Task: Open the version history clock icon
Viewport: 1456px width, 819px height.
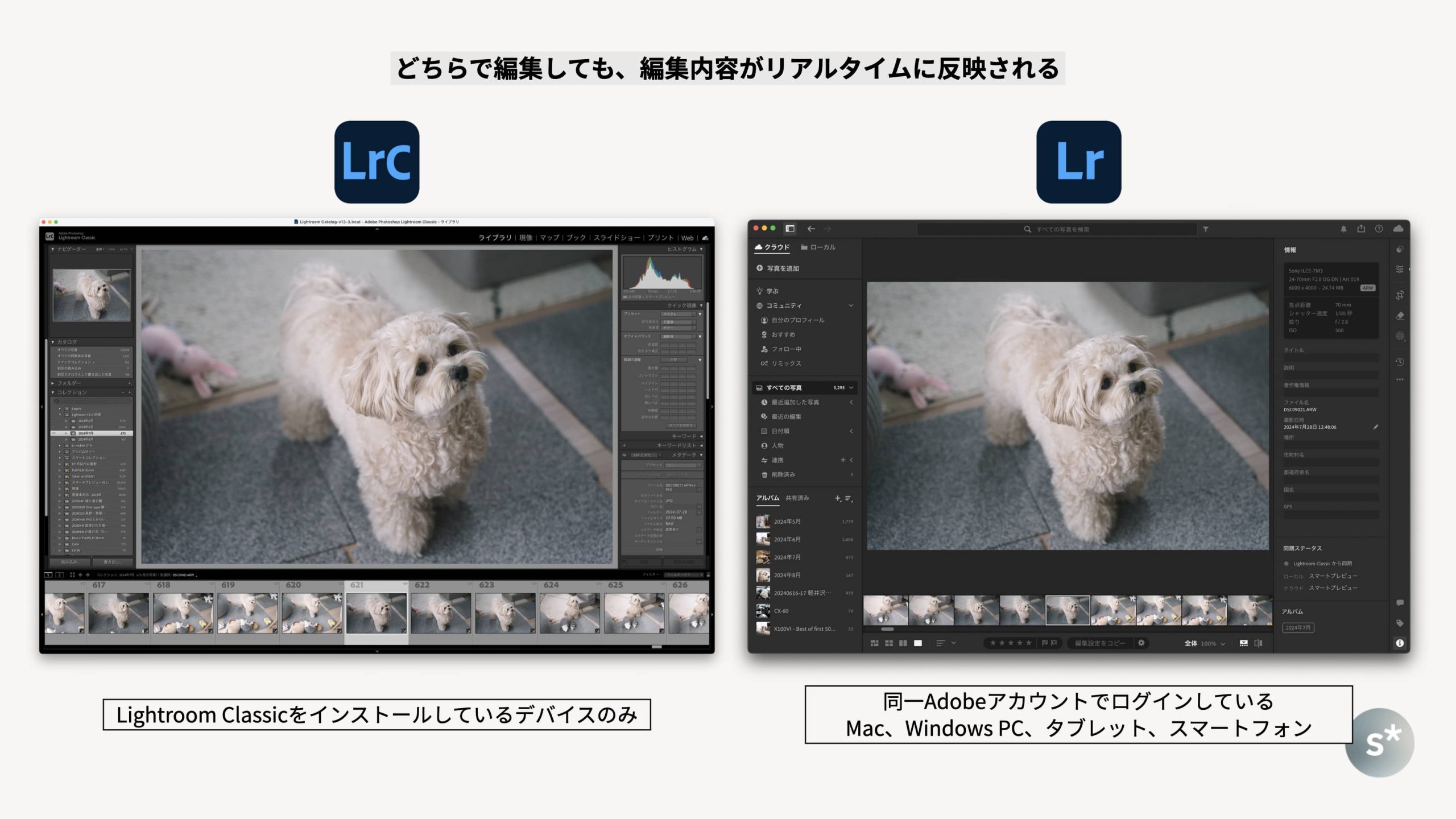Action: point(1400,362)
